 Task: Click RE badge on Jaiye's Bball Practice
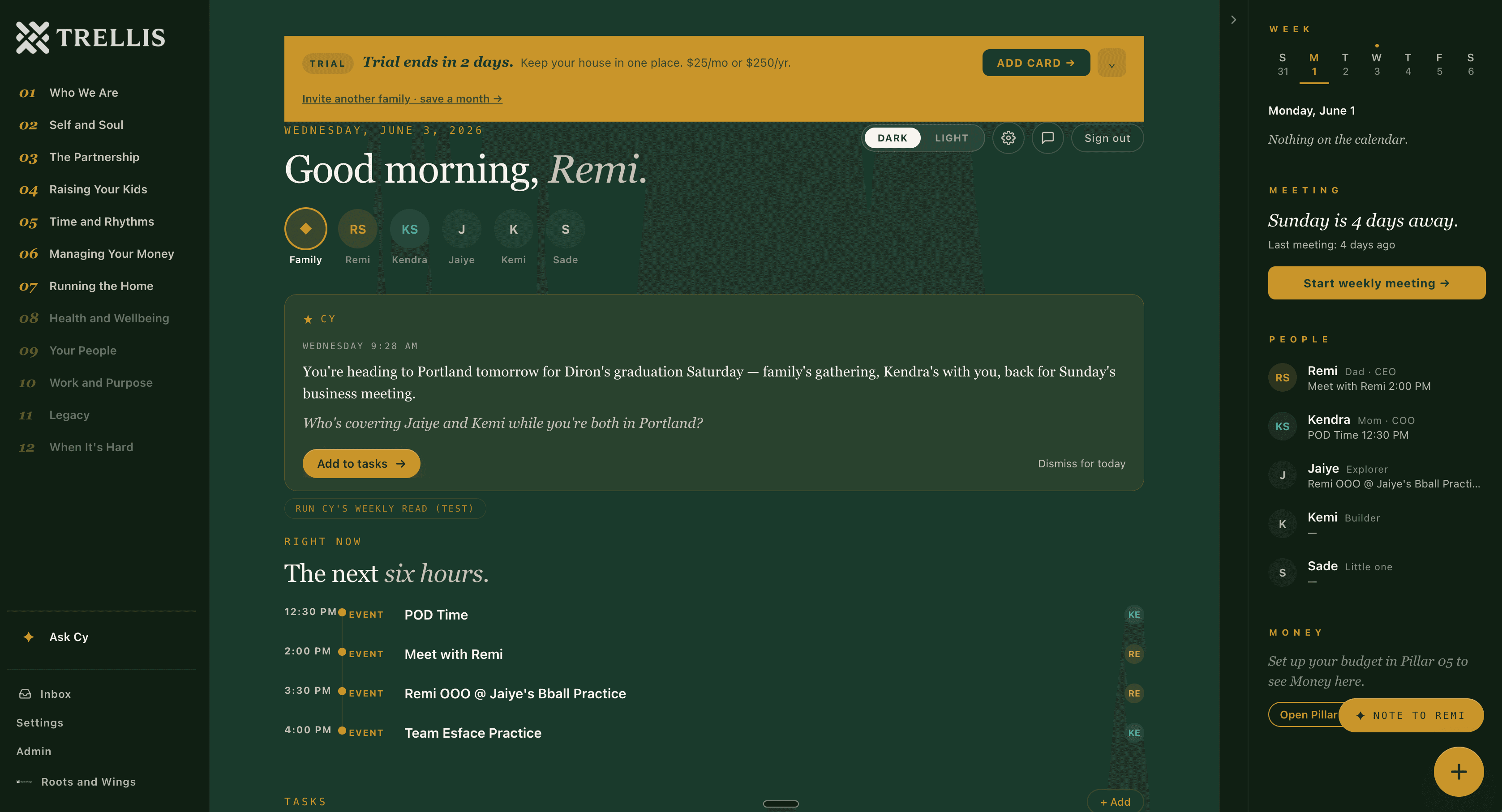coord(1133,693)
